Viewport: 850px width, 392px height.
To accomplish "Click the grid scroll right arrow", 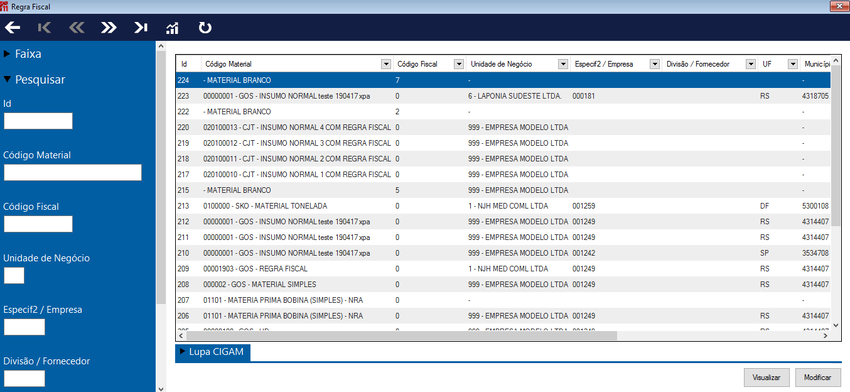I will (825, 336).
